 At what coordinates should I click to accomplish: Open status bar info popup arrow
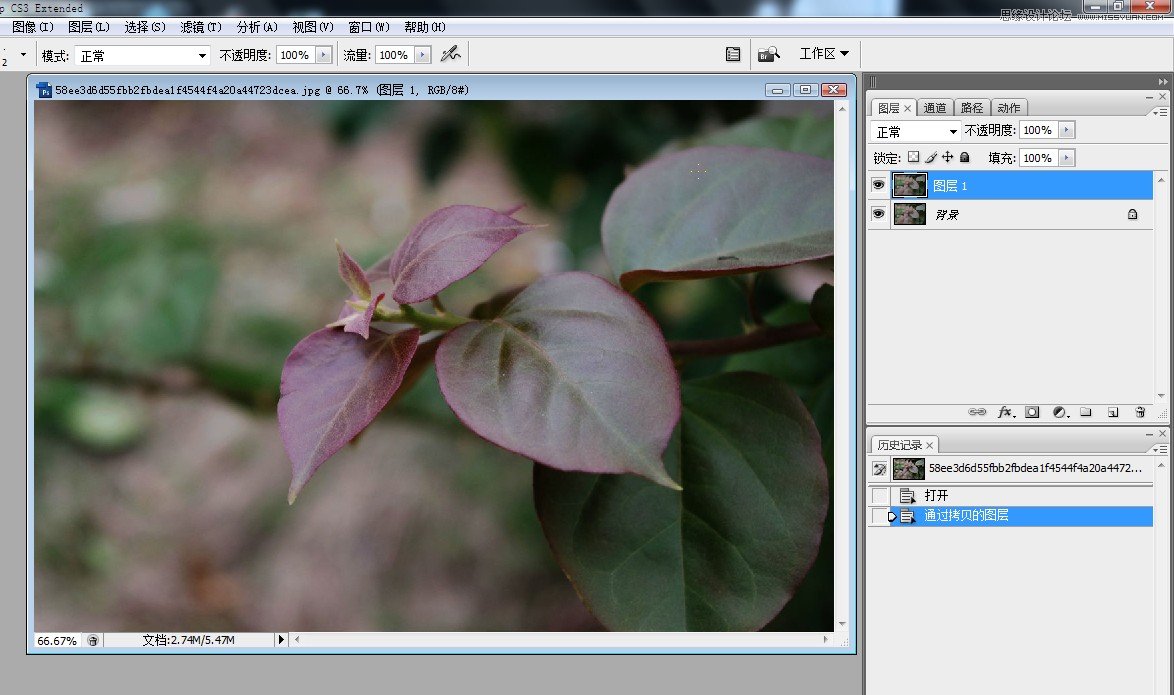(282, 640)
